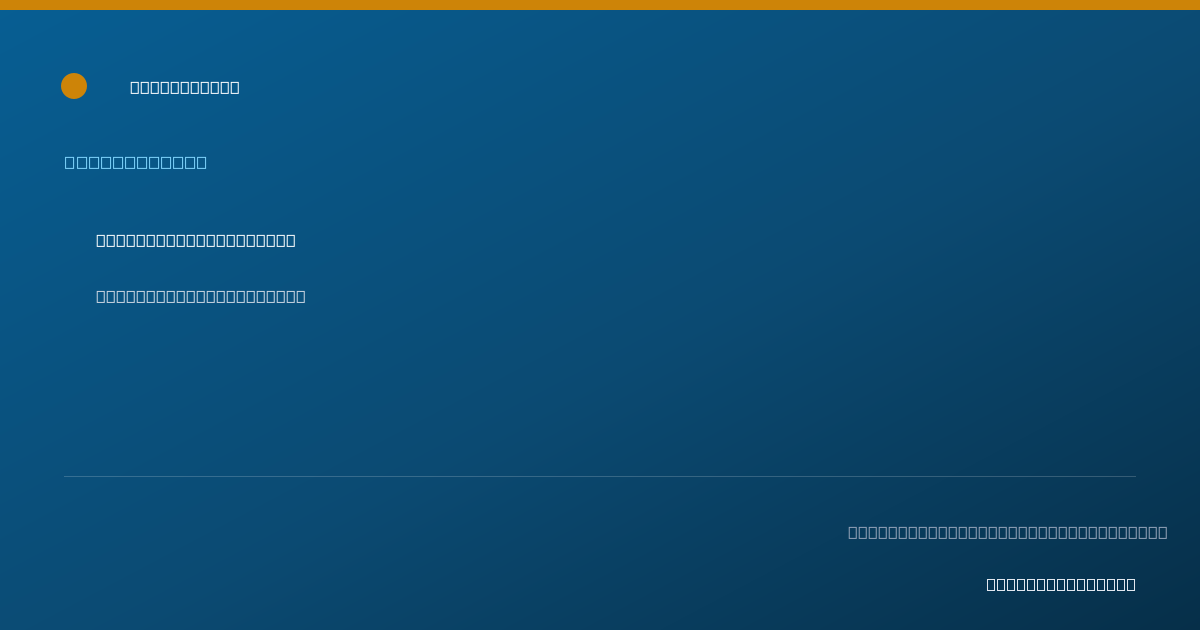The height and width of the screenshot is (630, 1200).
Task: Open the round orange brand dot
Action: pos(74,86)
